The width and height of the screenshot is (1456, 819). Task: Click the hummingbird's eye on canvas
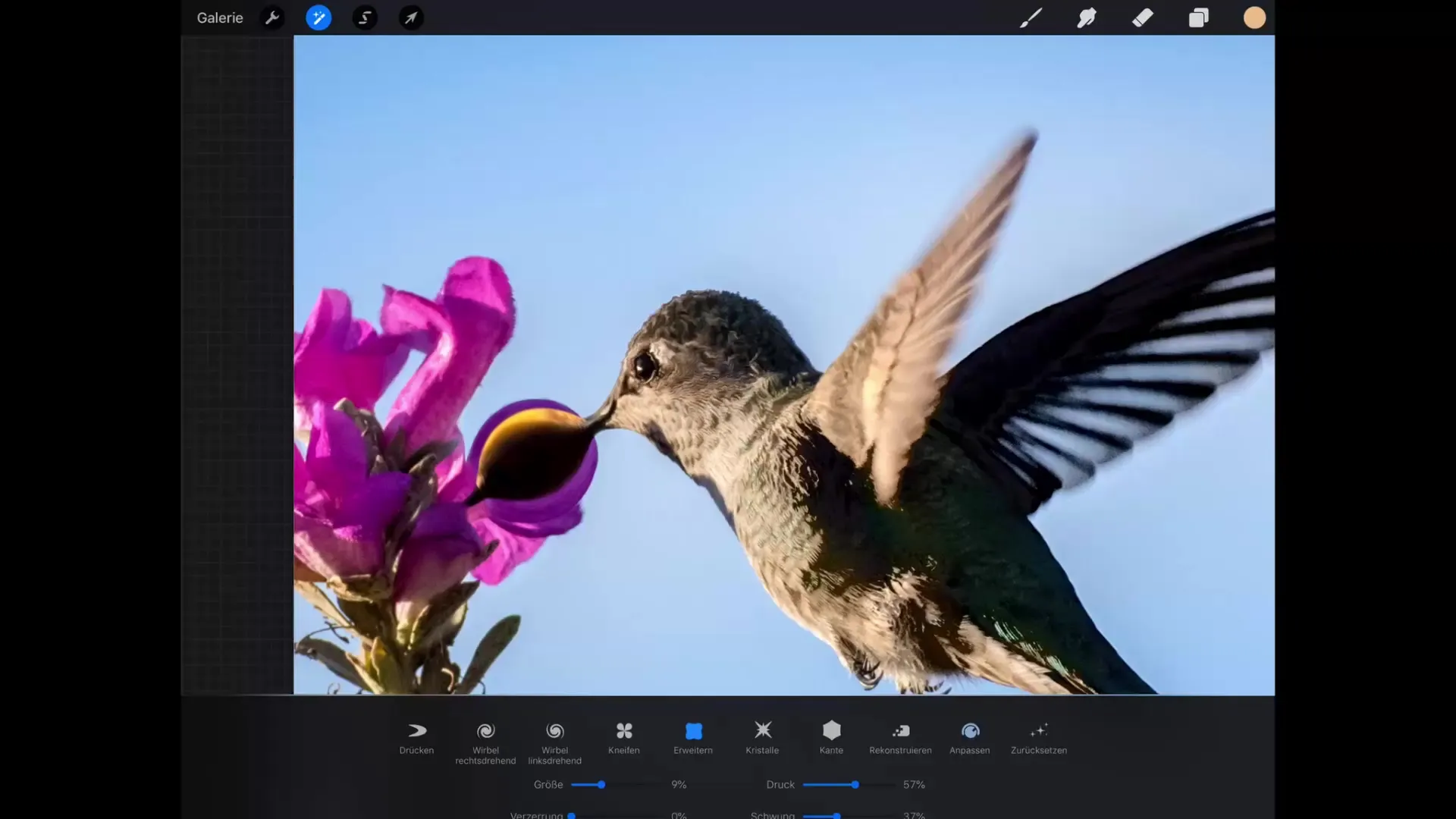coord(645,366)
